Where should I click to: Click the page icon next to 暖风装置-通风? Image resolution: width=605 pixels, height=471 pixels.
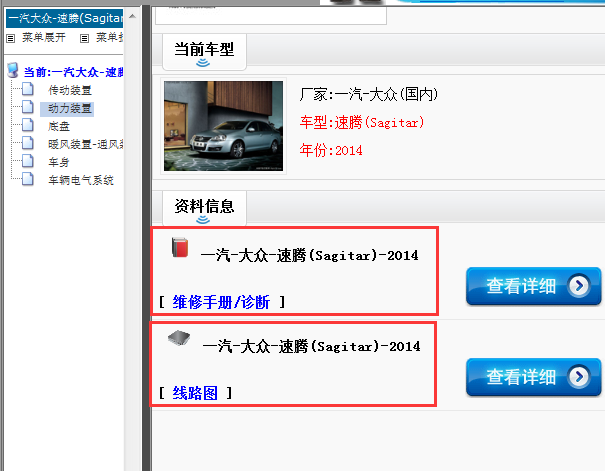click(x=28, y=143)
